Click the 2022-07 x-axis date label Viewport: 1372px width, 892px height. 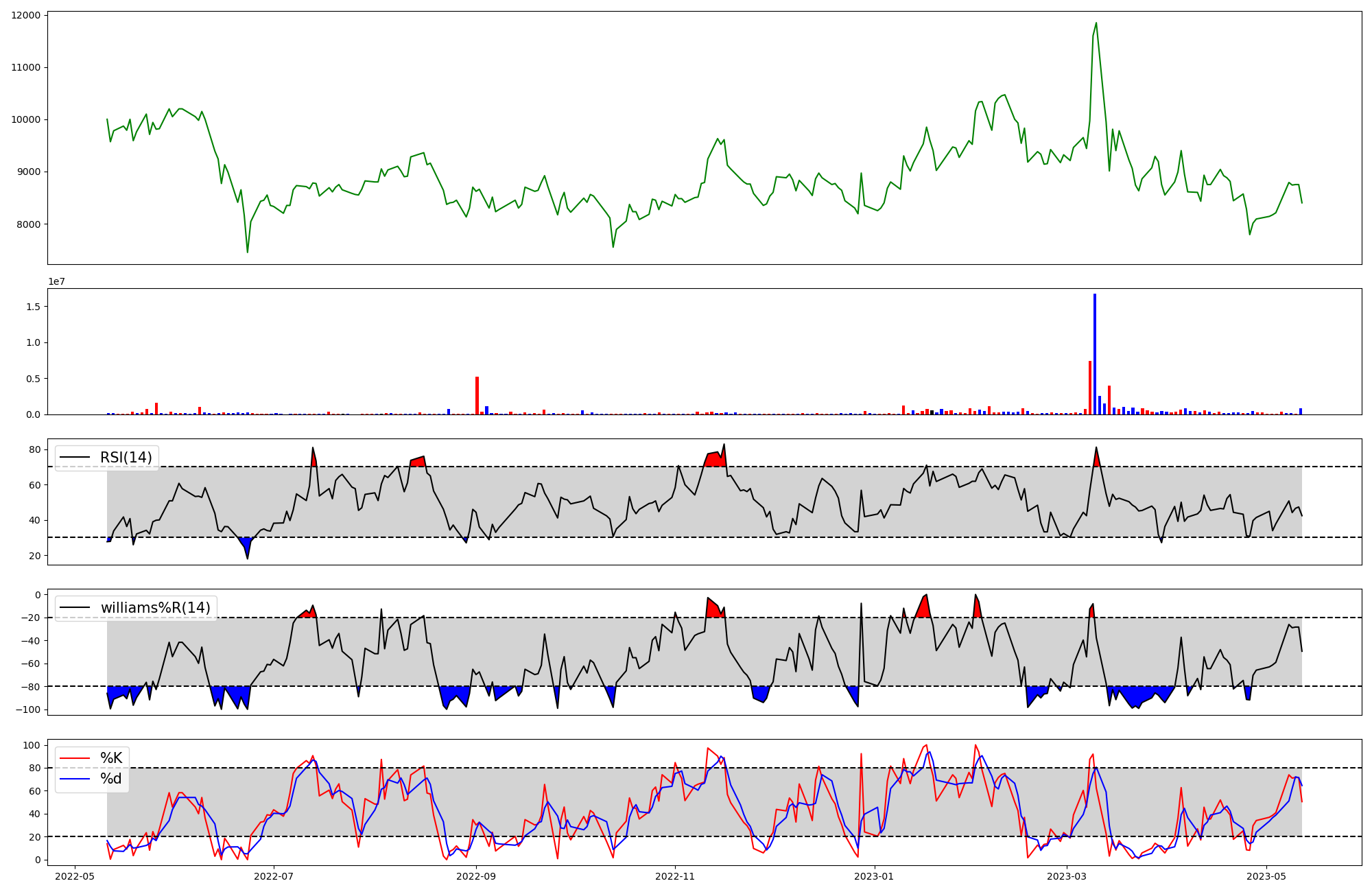[274, 876]
